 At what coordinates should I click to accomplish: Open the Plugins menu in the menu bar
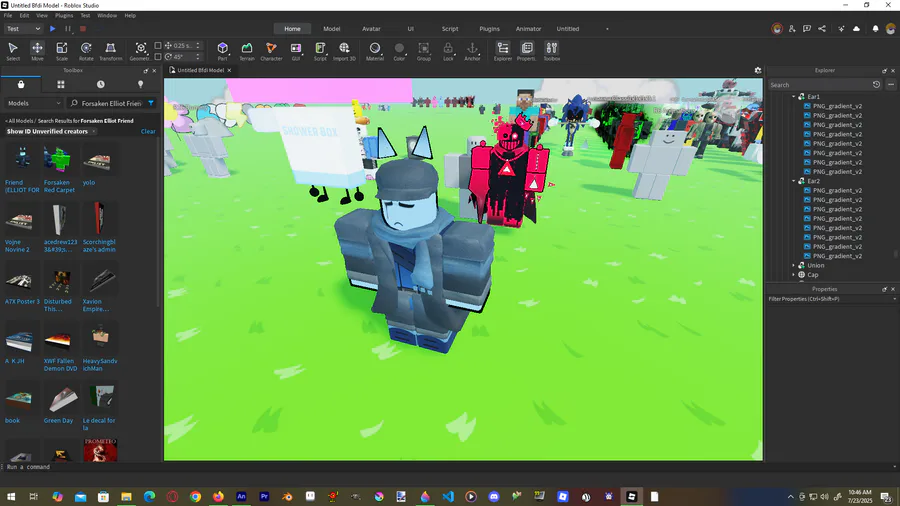pyautogui.click(x=64, y=15)
